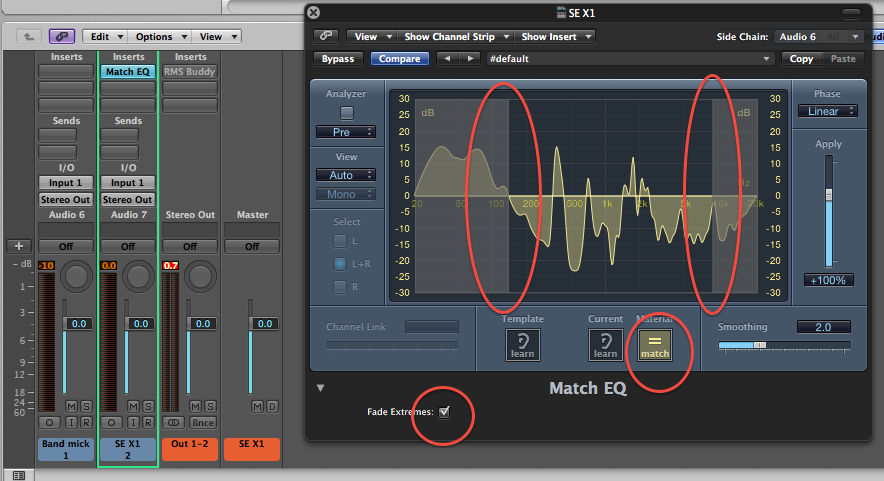Click the Stereo Out output on Audio 7

[x=128, y=200]
